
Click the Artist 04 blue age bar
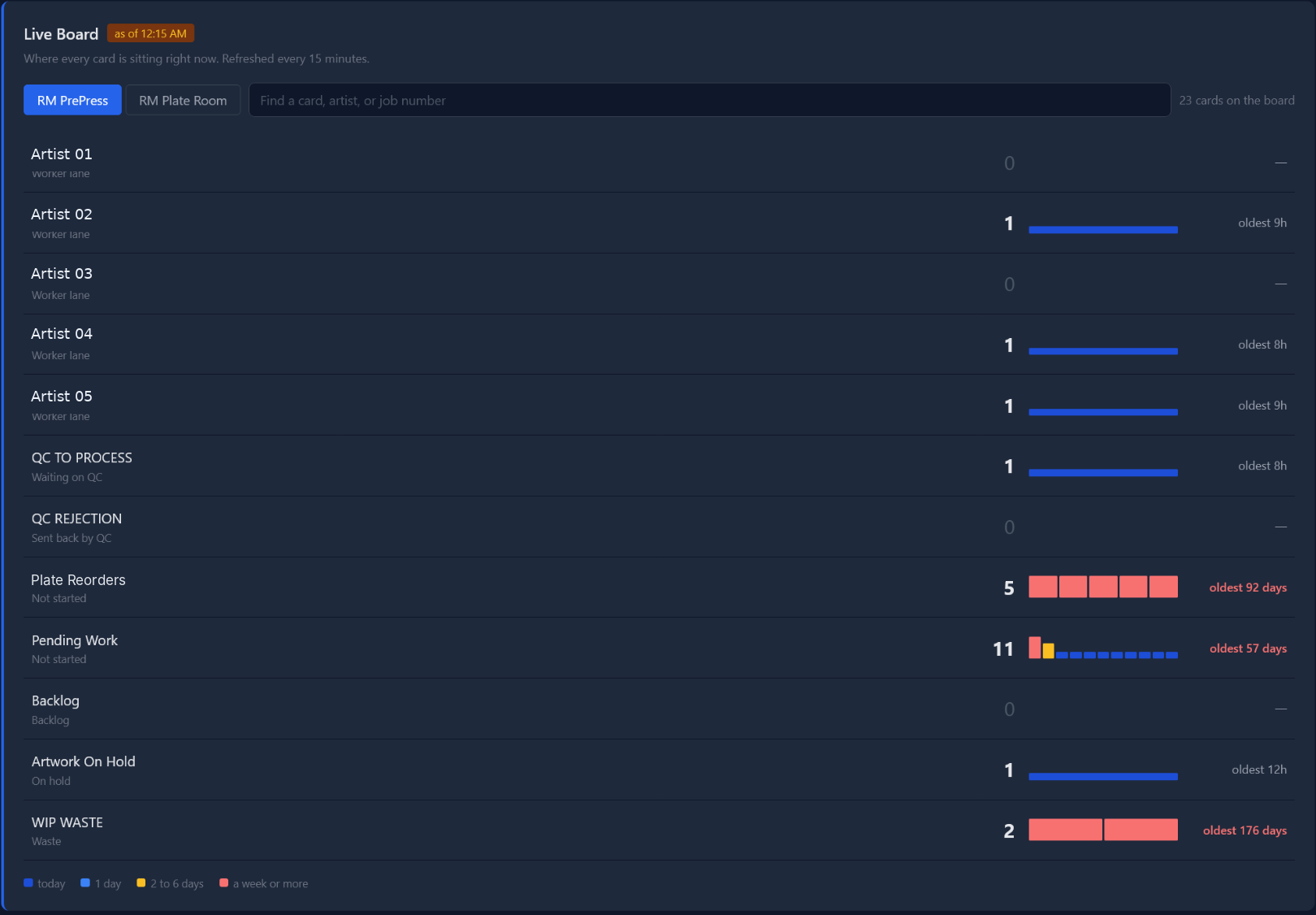tap(1103, 351)
